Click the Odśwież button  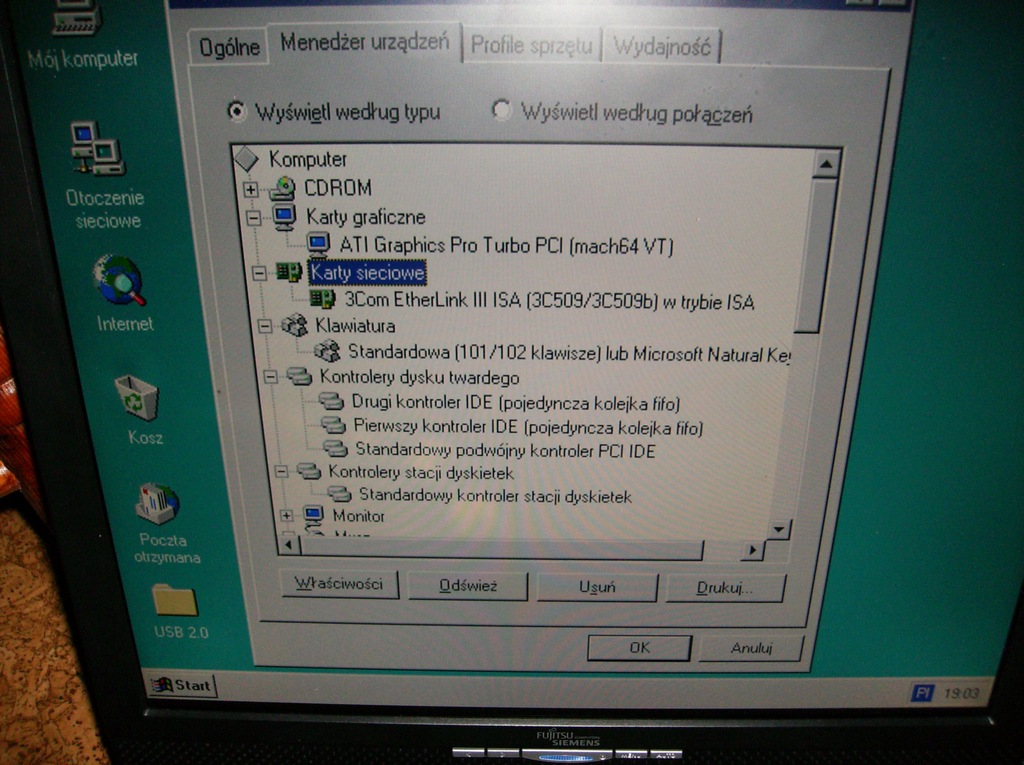pyautogui.click(x=468, y=586)
